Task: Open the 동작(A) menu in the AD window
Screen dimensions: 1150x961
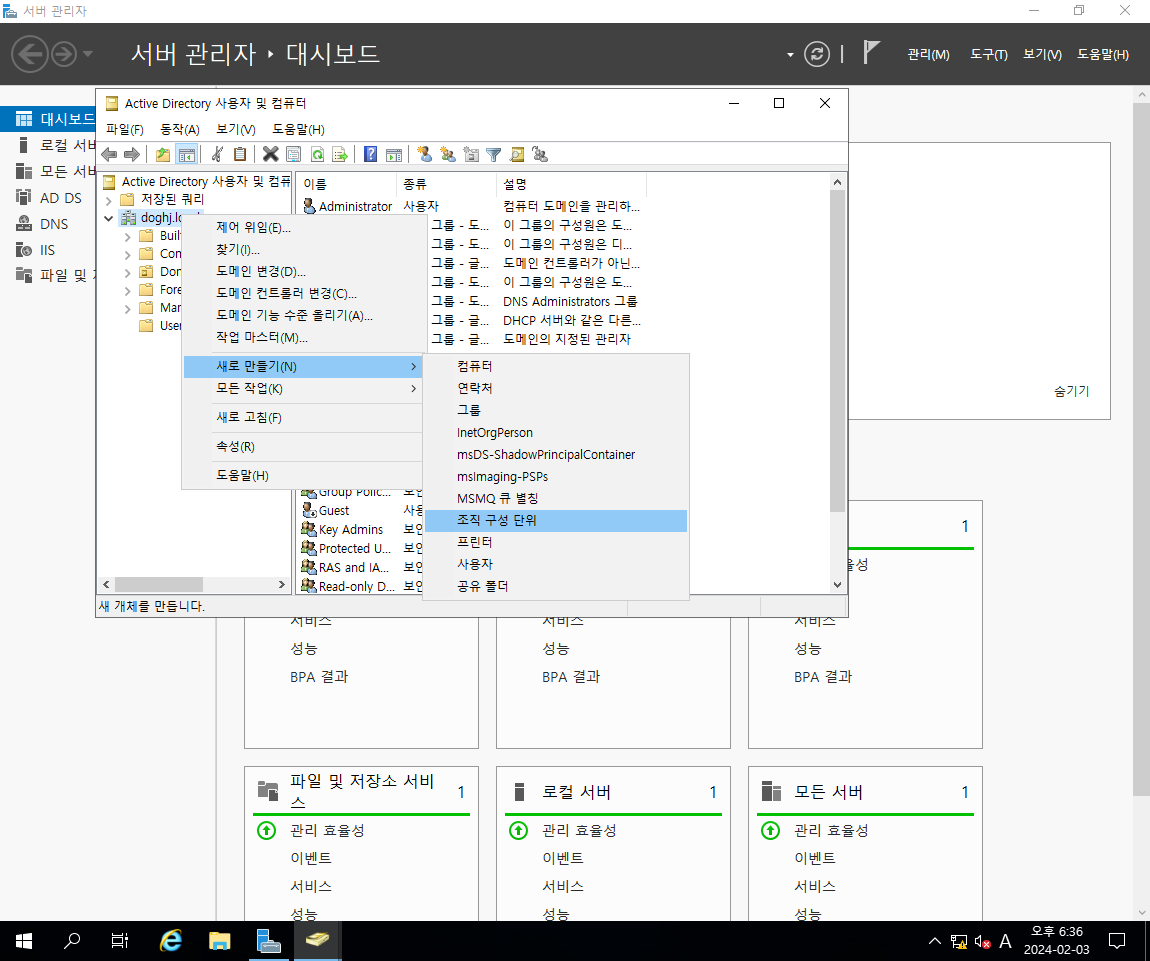Action: click(180, 129)
